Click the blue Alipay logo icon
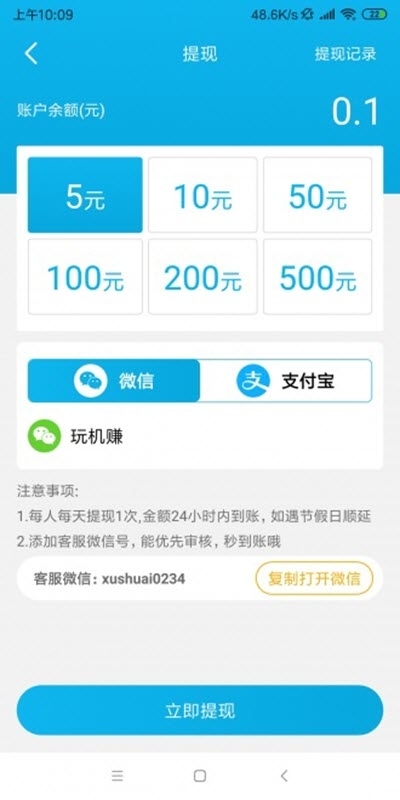400x800 pixels. click(253, 381)
